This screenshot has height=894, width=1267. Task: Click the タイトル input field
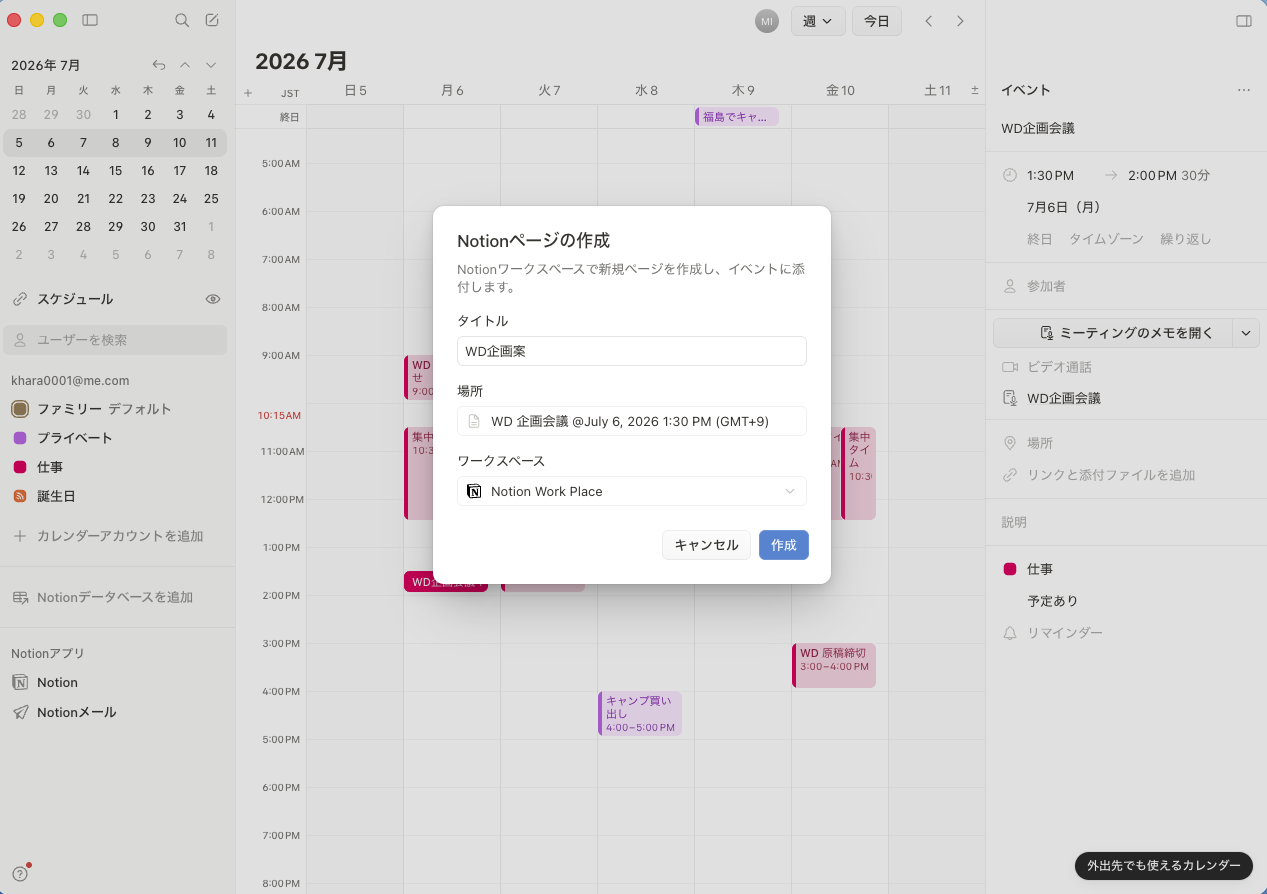632,351
